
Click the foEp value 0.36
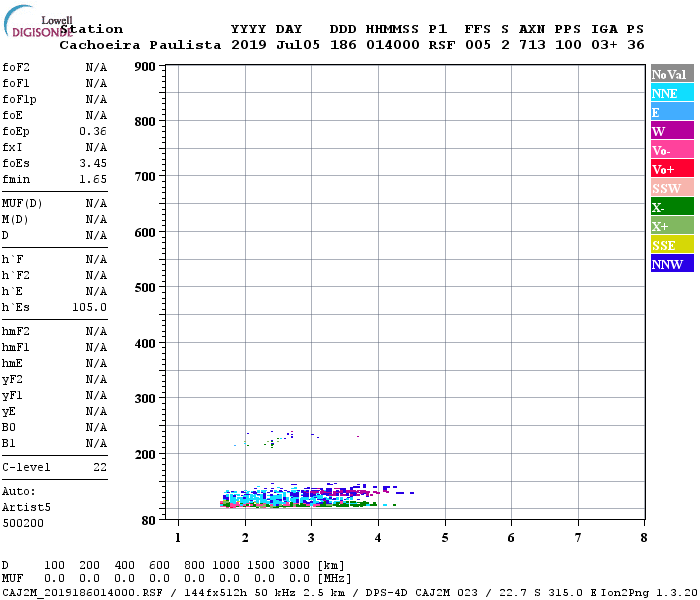coord(93,131)
